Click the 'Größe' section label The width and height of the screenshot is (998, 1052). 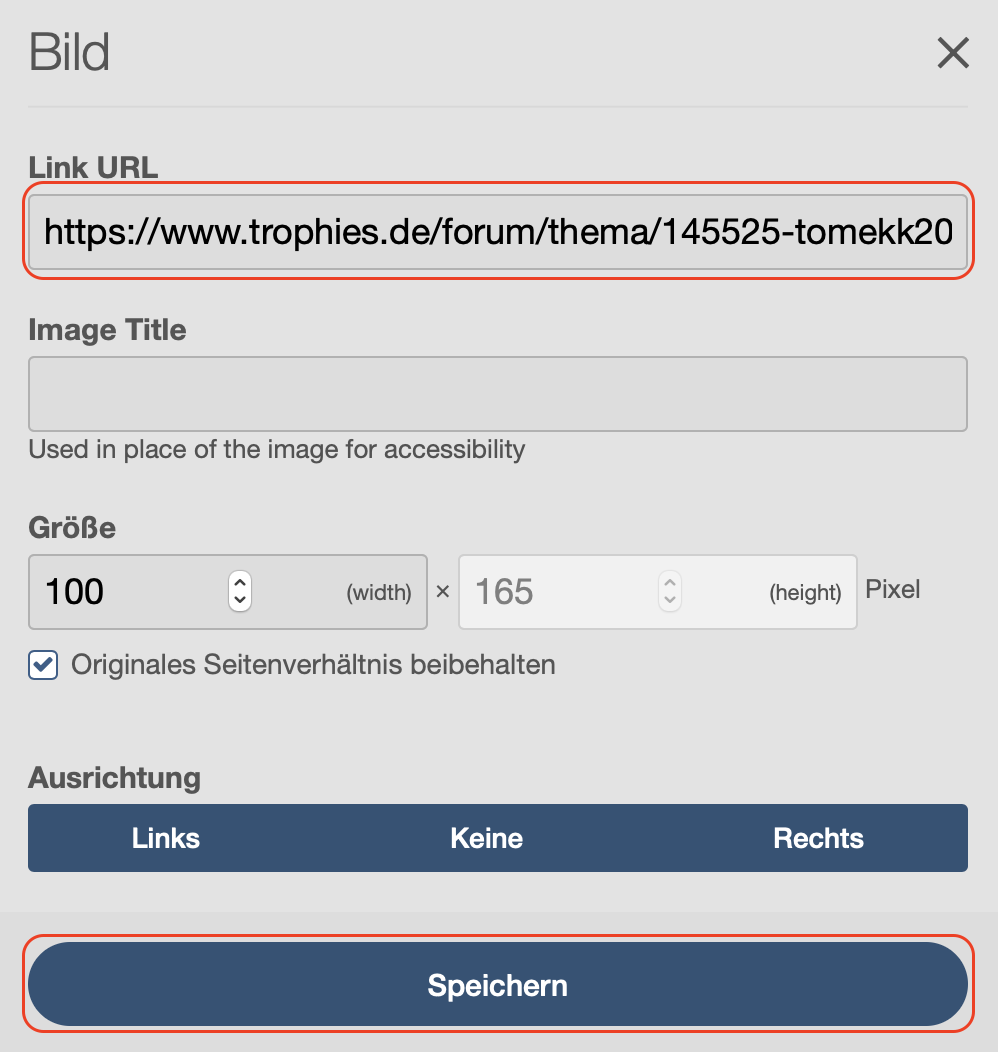(72, 527)
